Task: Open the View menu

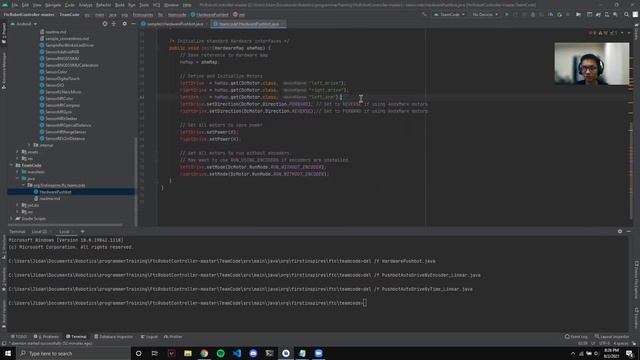Action: click(37, 5)
